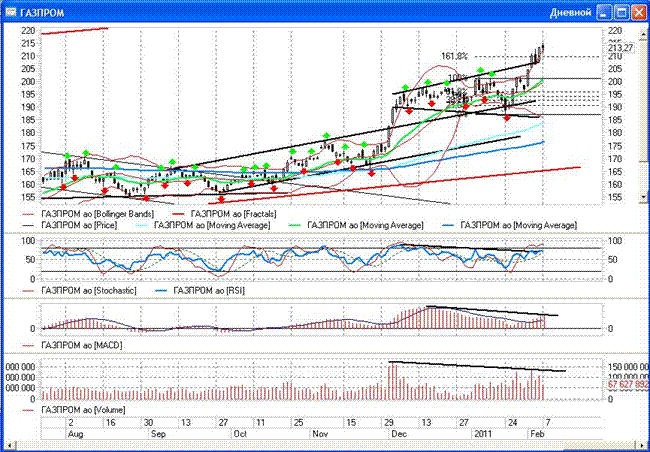Click the ГАЗПРОМ title text
650x452 pixels.
(41, 13)
